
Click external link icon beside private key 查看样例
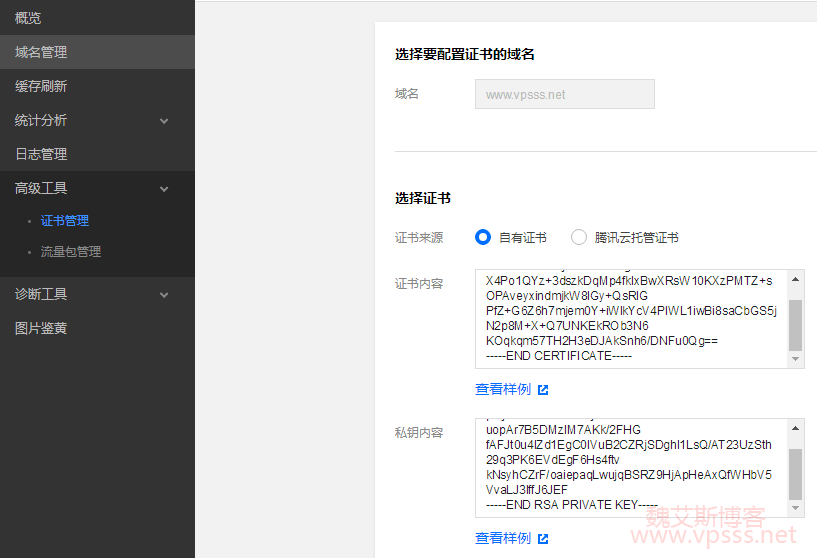(x=543, y=539)
